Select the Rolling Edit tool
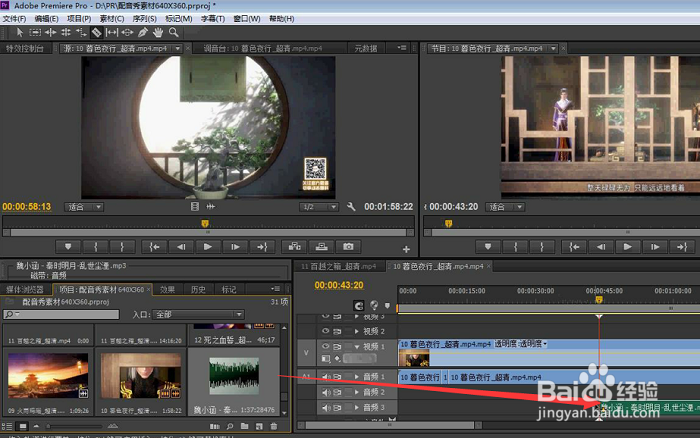Screen dimensions: 700x438 pos(66,32)
